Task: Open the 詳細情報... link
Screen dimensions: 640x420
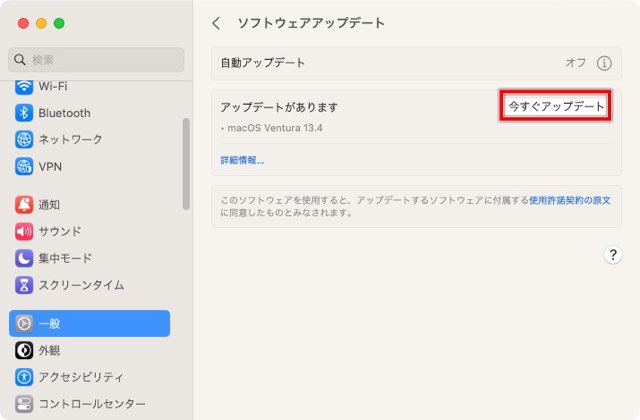Action: [242, 160]
